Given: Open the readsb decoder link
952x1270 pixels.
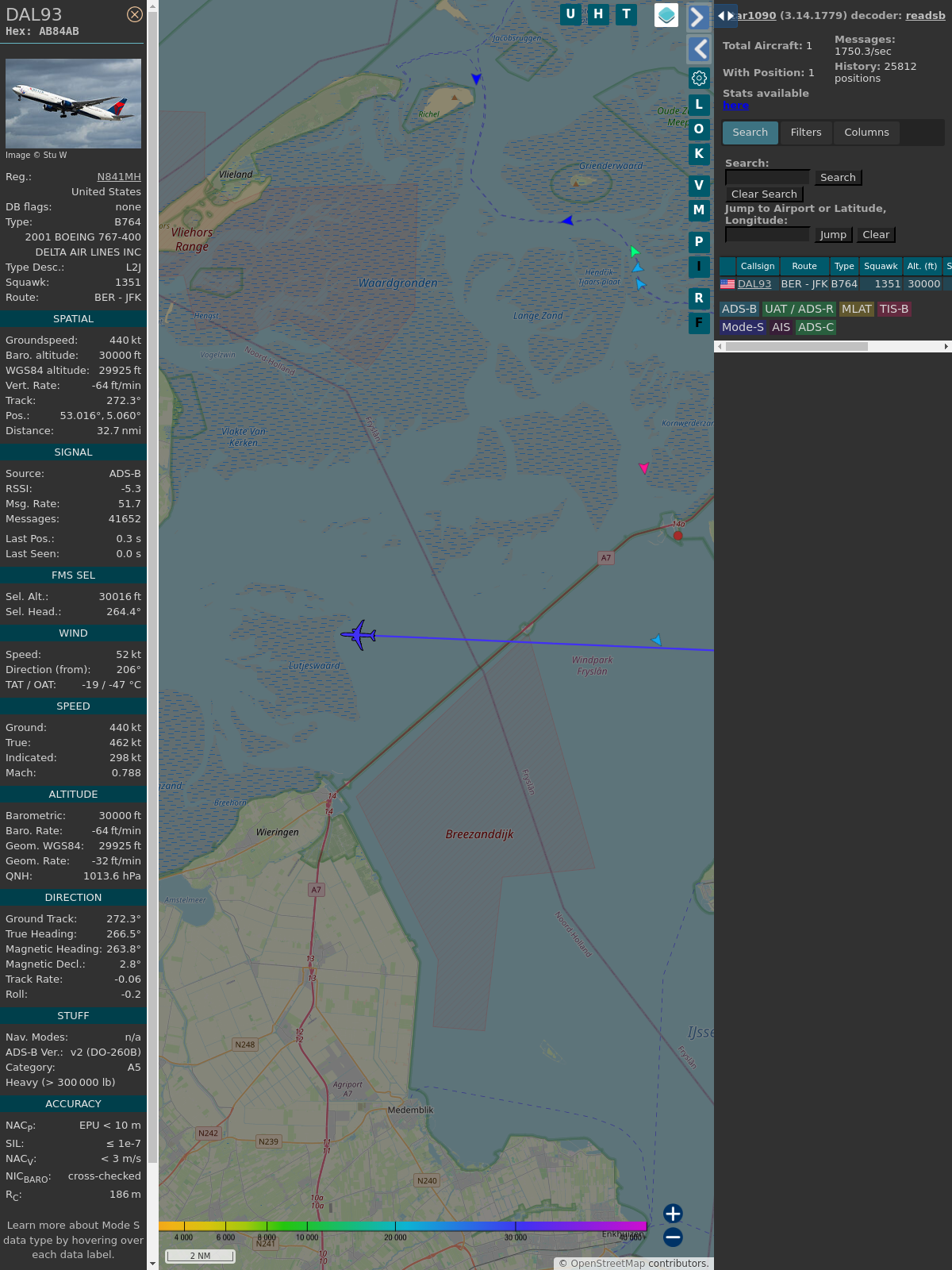Looking at the screenshot, I should tap(925, 15).
